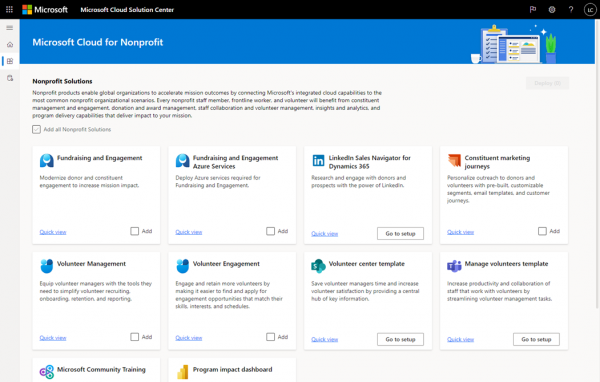Open the help question mark icon
This screenshot has width=600, height=382.
tap(571, 10)
